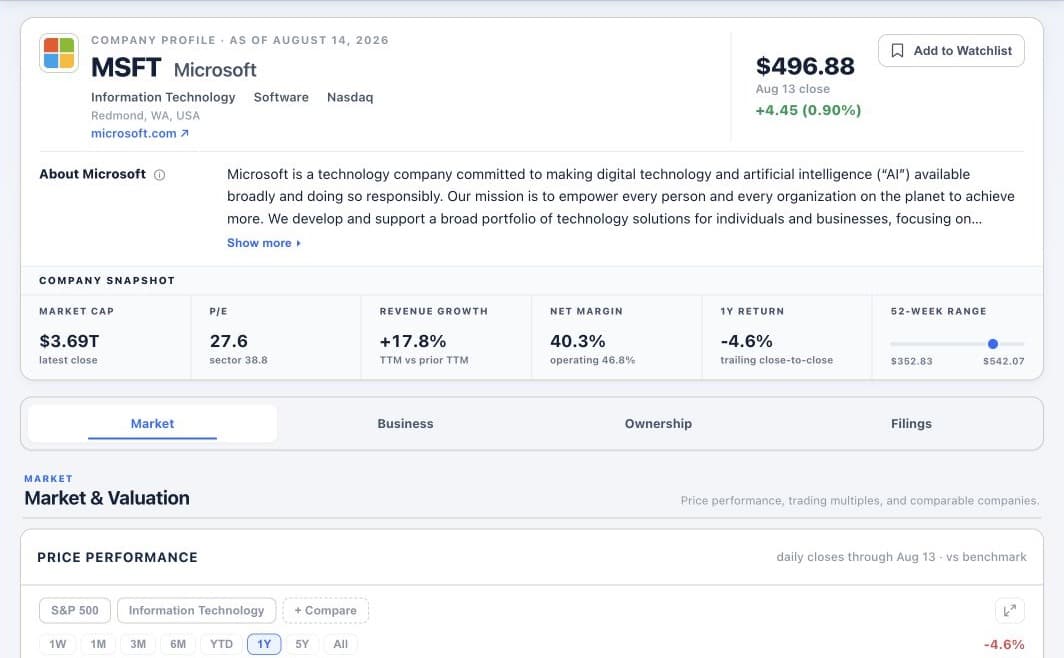Click the 'sector 38.8' P/E subtext
Image resolution: width=1064 pixels, height=658 pixels.
coord(238,360)
